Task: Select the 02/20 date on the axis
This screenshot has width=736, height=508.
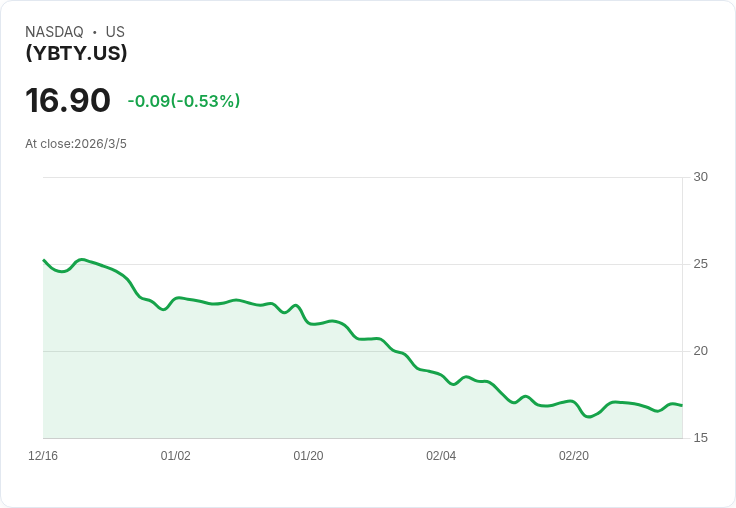Action: pyautogui.click(x=574, y=455)
